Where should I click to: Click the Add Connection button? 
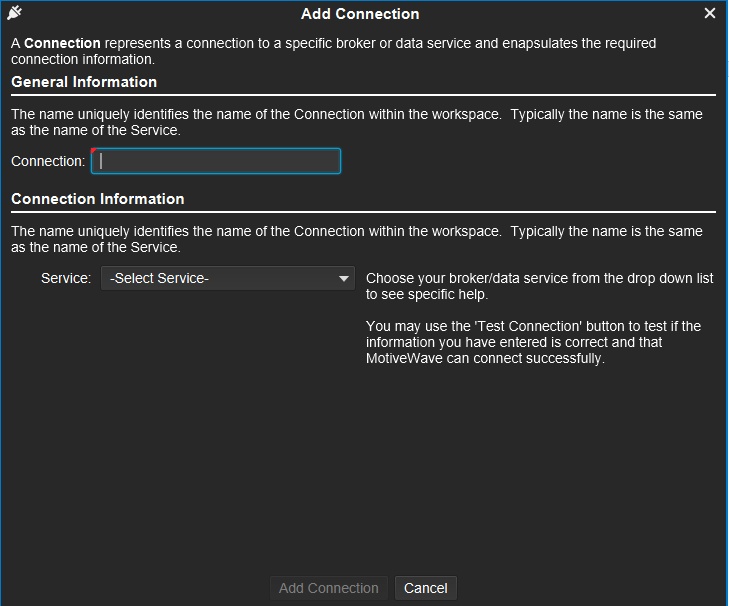coord(329,588)
